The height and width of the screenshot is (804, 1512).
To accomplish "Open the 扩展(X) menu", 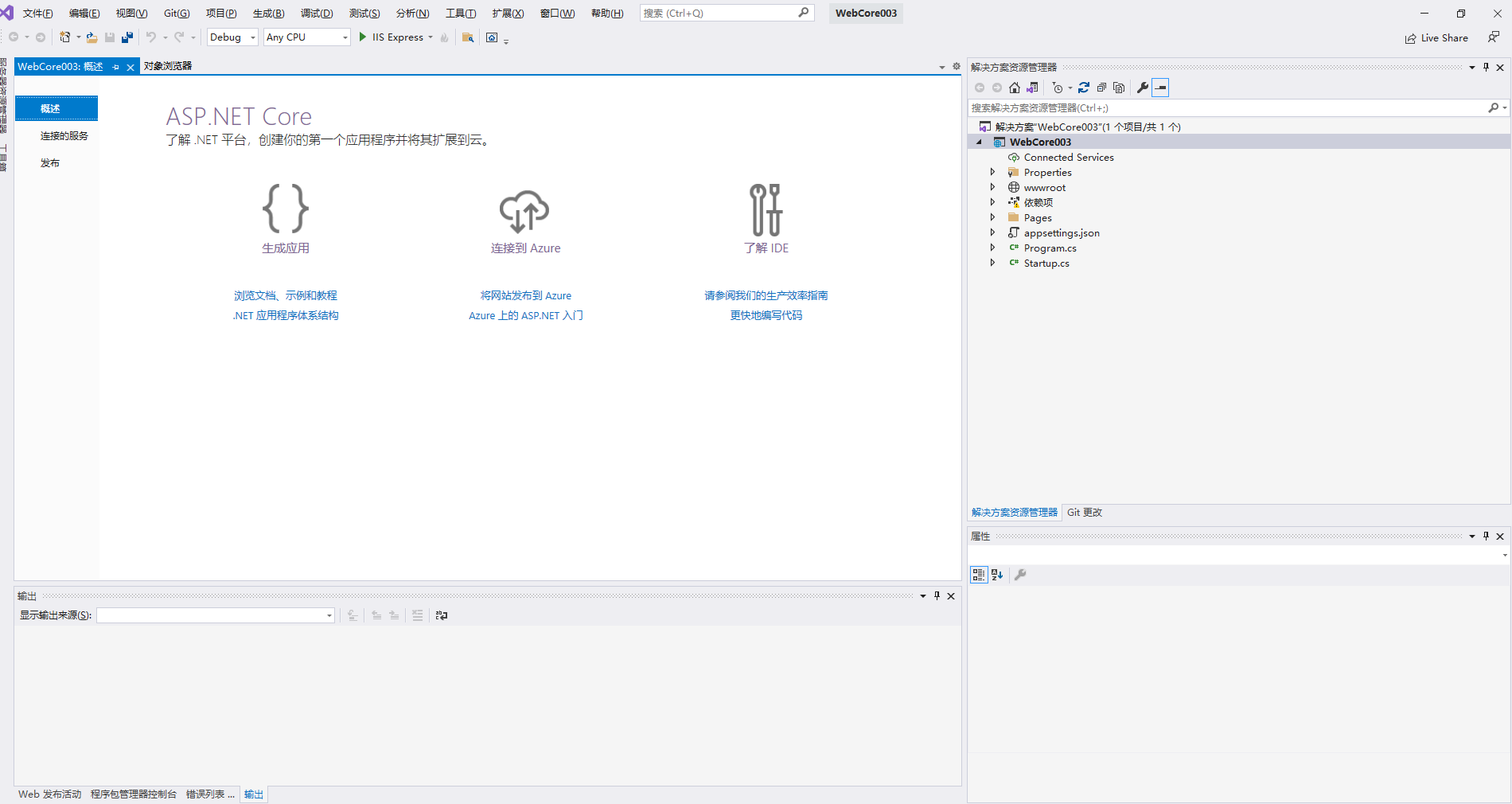I will coord(508,14).
